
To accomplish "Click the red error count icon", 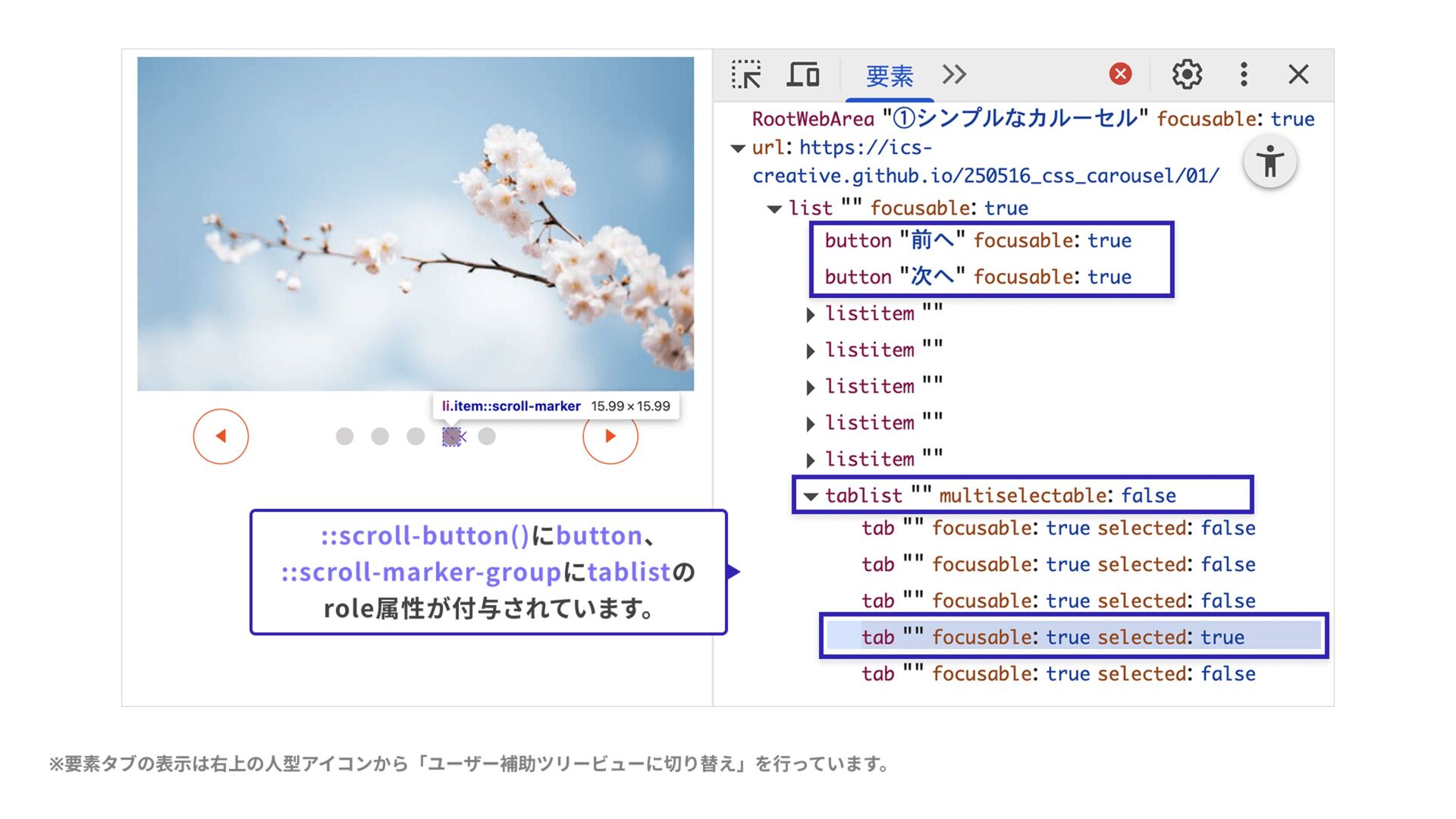I will pyautogui.click(x=1120, y=74).
